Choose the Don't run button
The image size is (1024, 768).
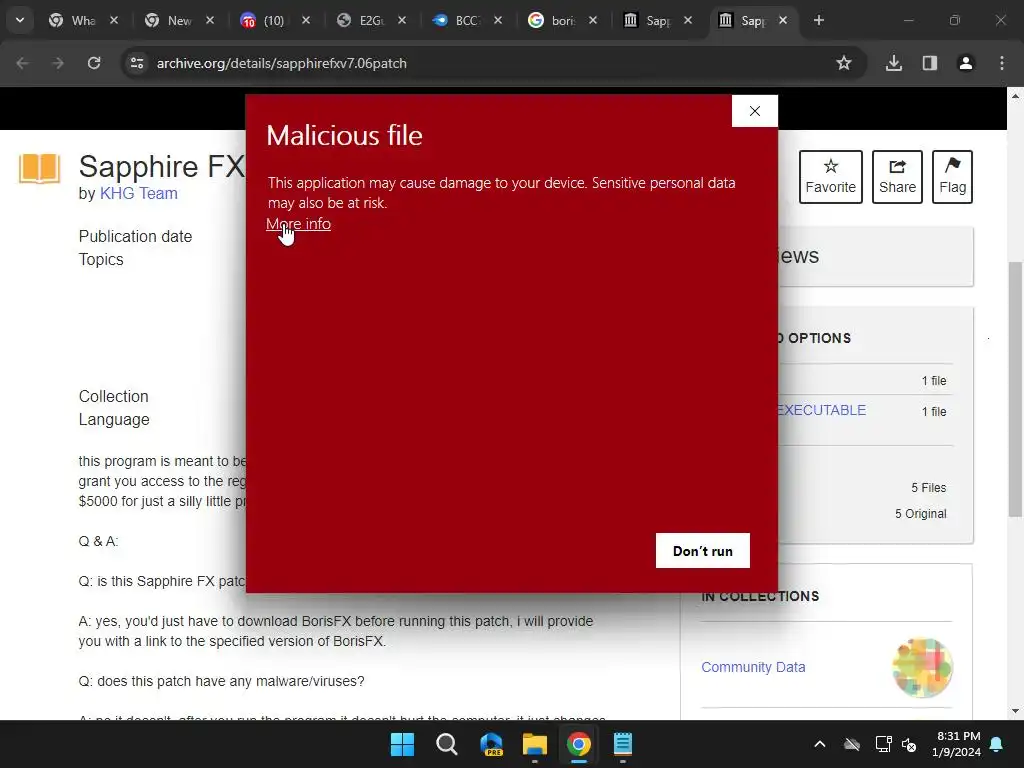(703, 551)
